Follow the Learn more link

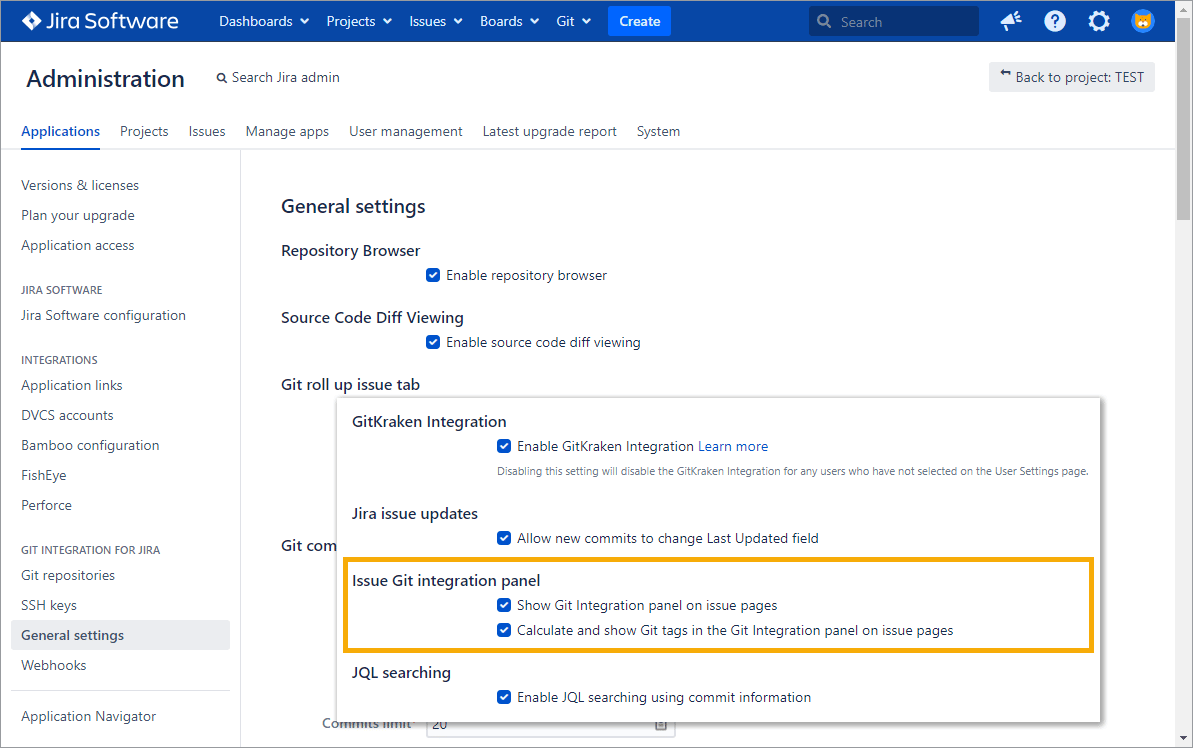point(733,446)
